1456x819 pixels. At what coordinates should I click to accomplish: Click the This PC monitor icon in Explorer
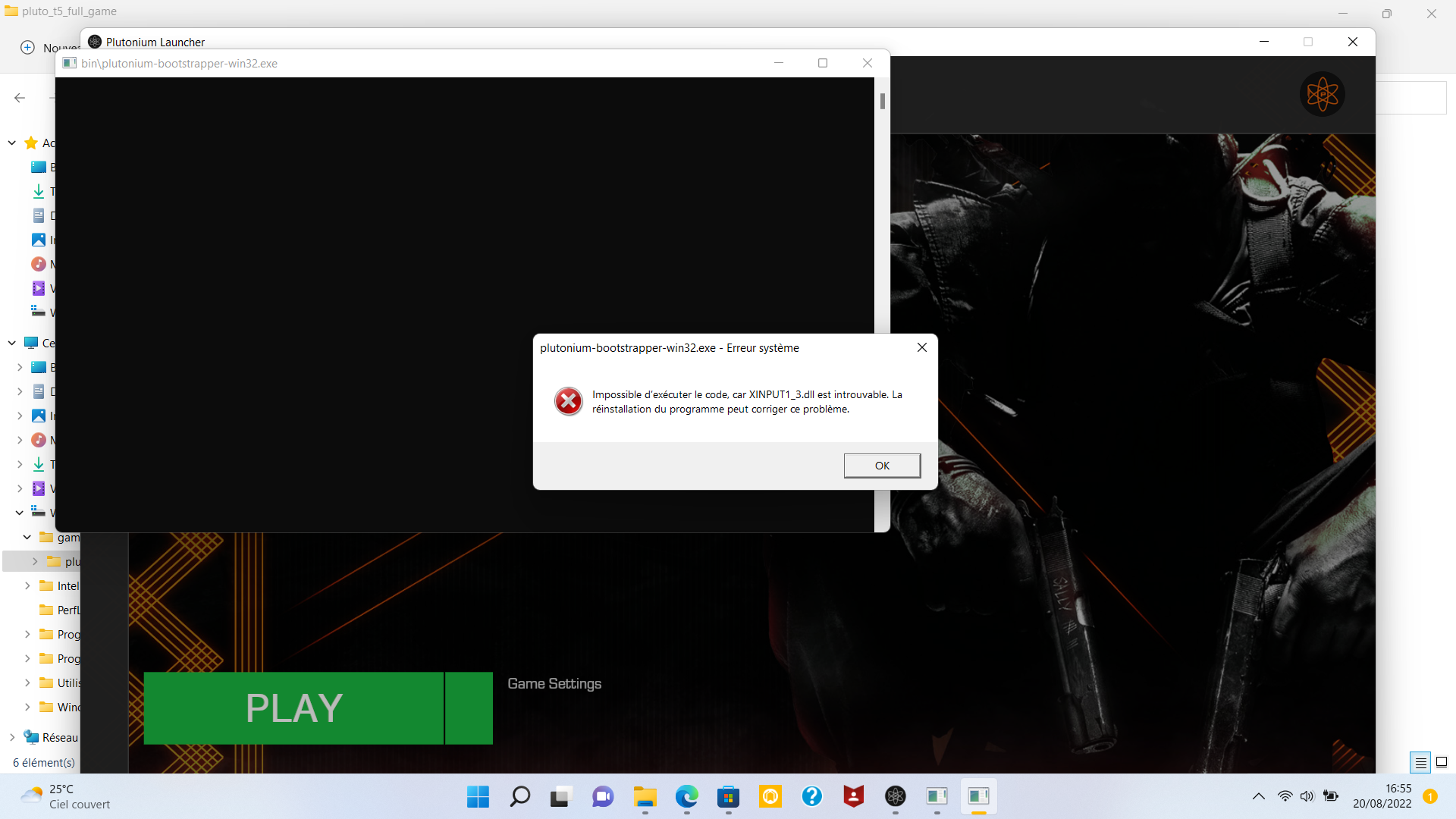pos(31,343)
